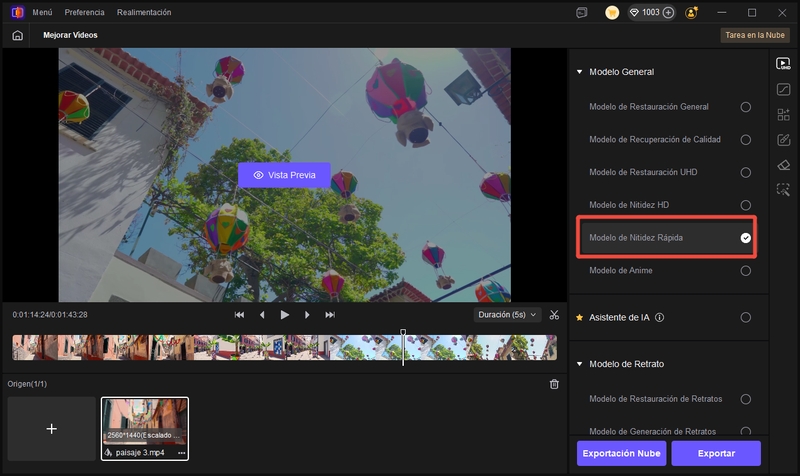Collapse the Modelo General section
Viewport: 800px width, 476px height.
579,72
